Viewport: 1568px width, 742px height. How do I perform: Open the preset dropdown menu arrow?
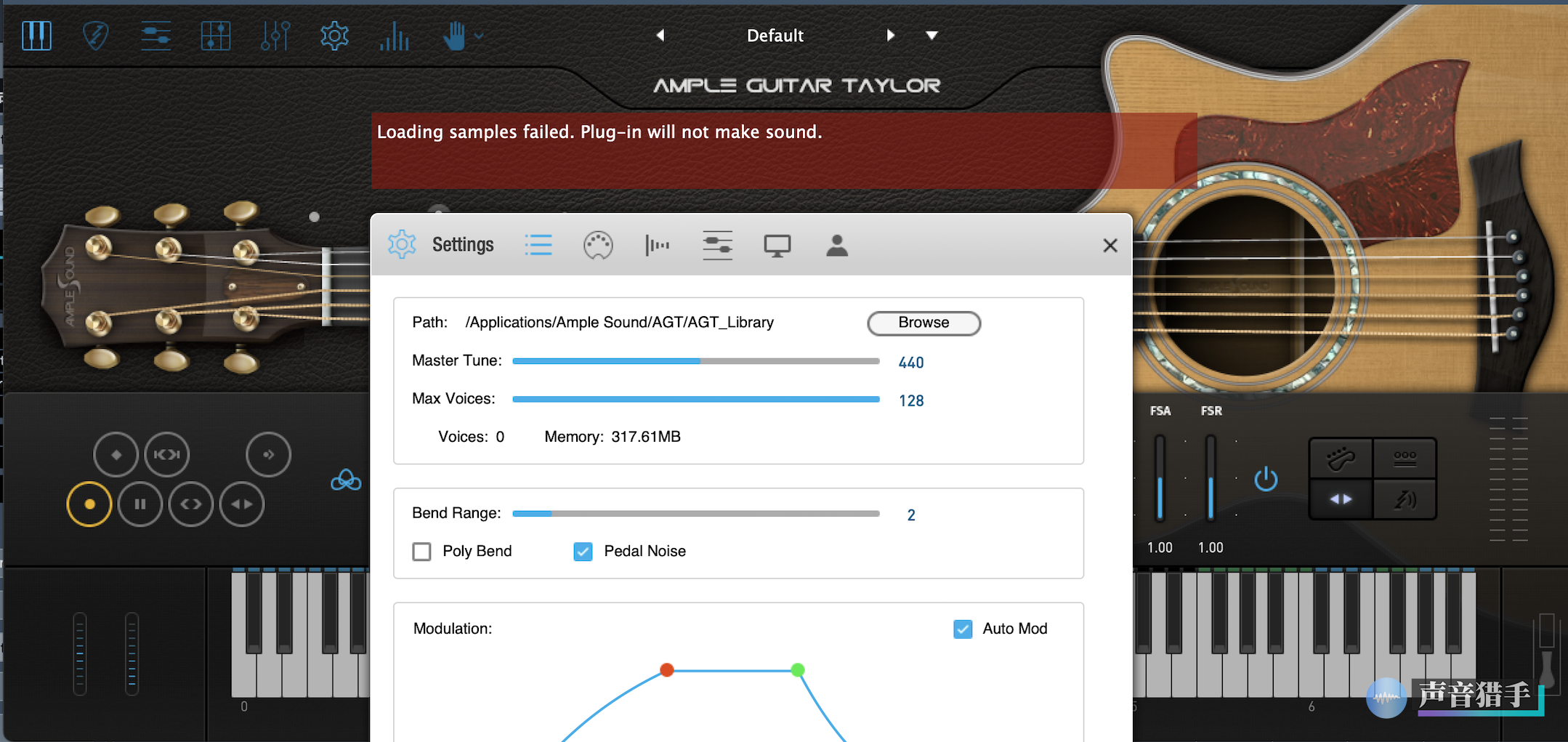(931, 36)
